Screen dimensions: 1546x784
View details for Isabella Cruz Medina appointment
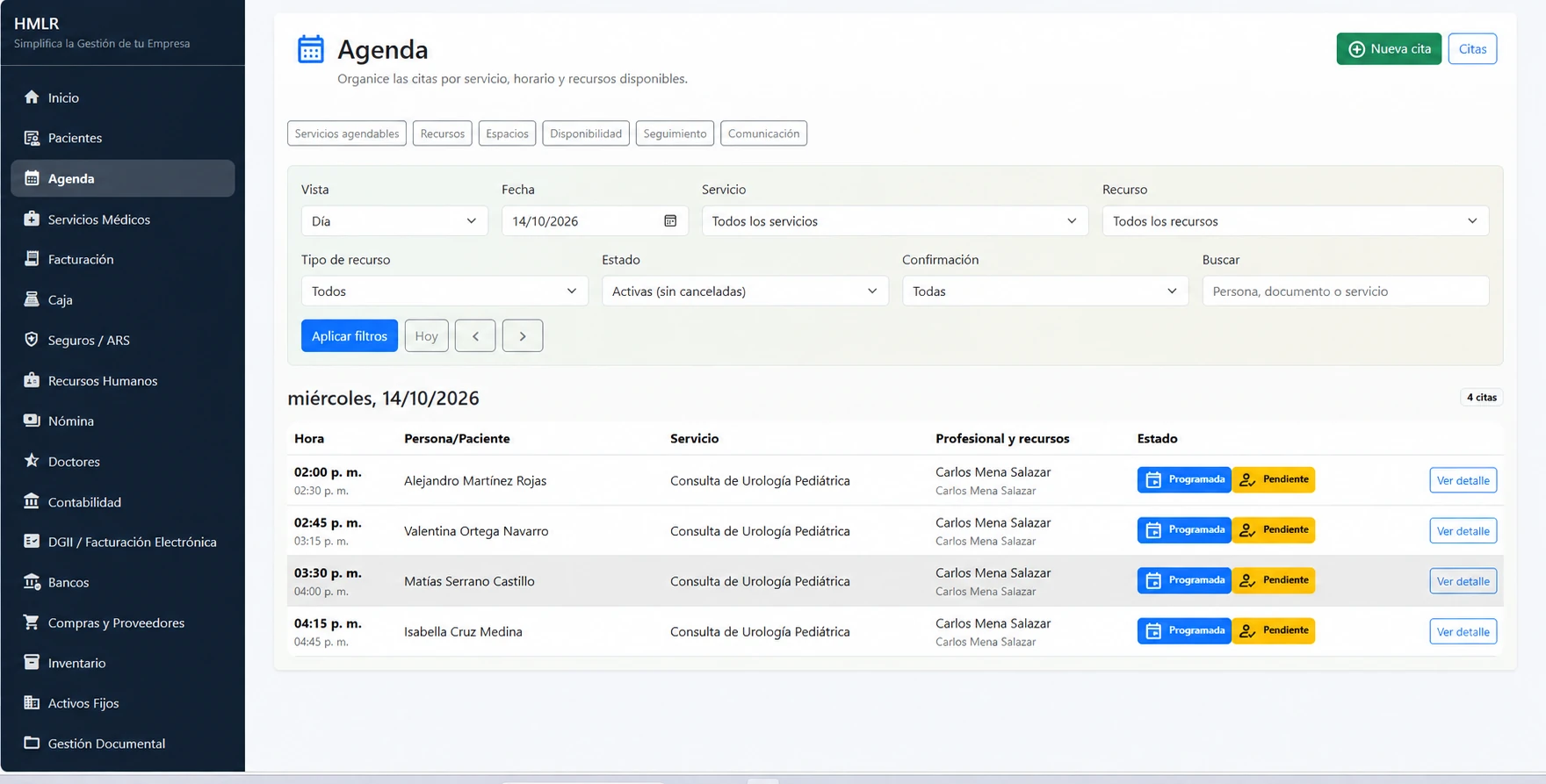[x=1463, y=631]
